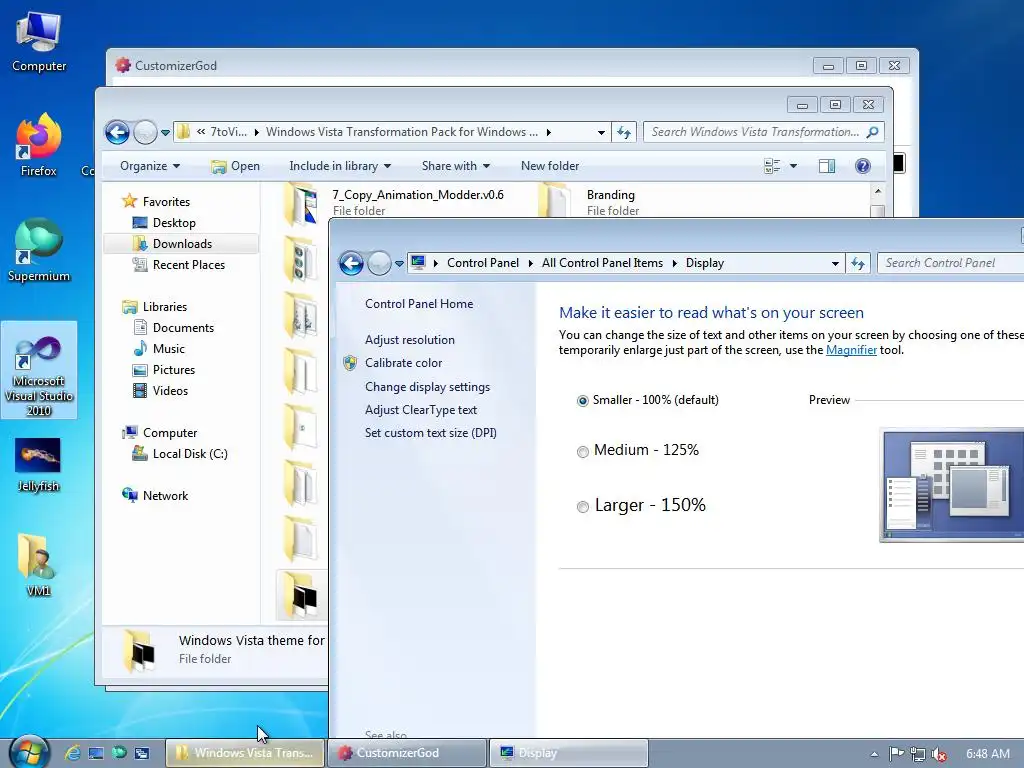The image size is (1024, 768).
Task: Switch to the CustomizerGod taskbar button
Action: click(408, 753)
